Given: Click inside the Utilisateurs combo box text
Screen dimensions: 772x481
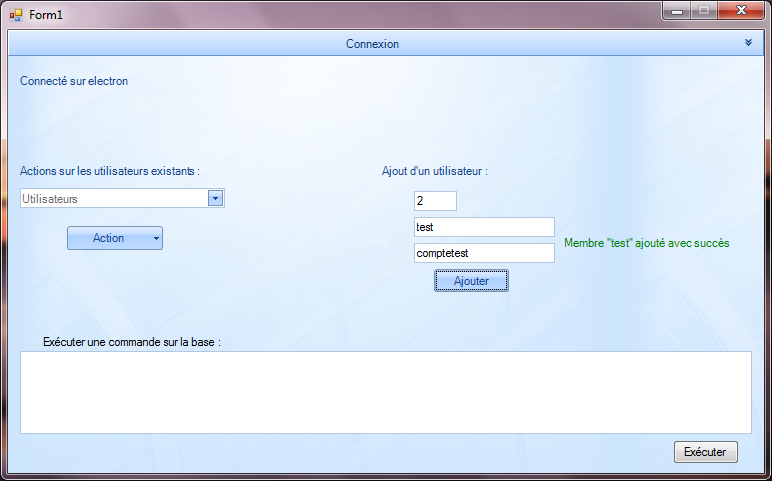Looking at the screenshot, I should 112,199.
